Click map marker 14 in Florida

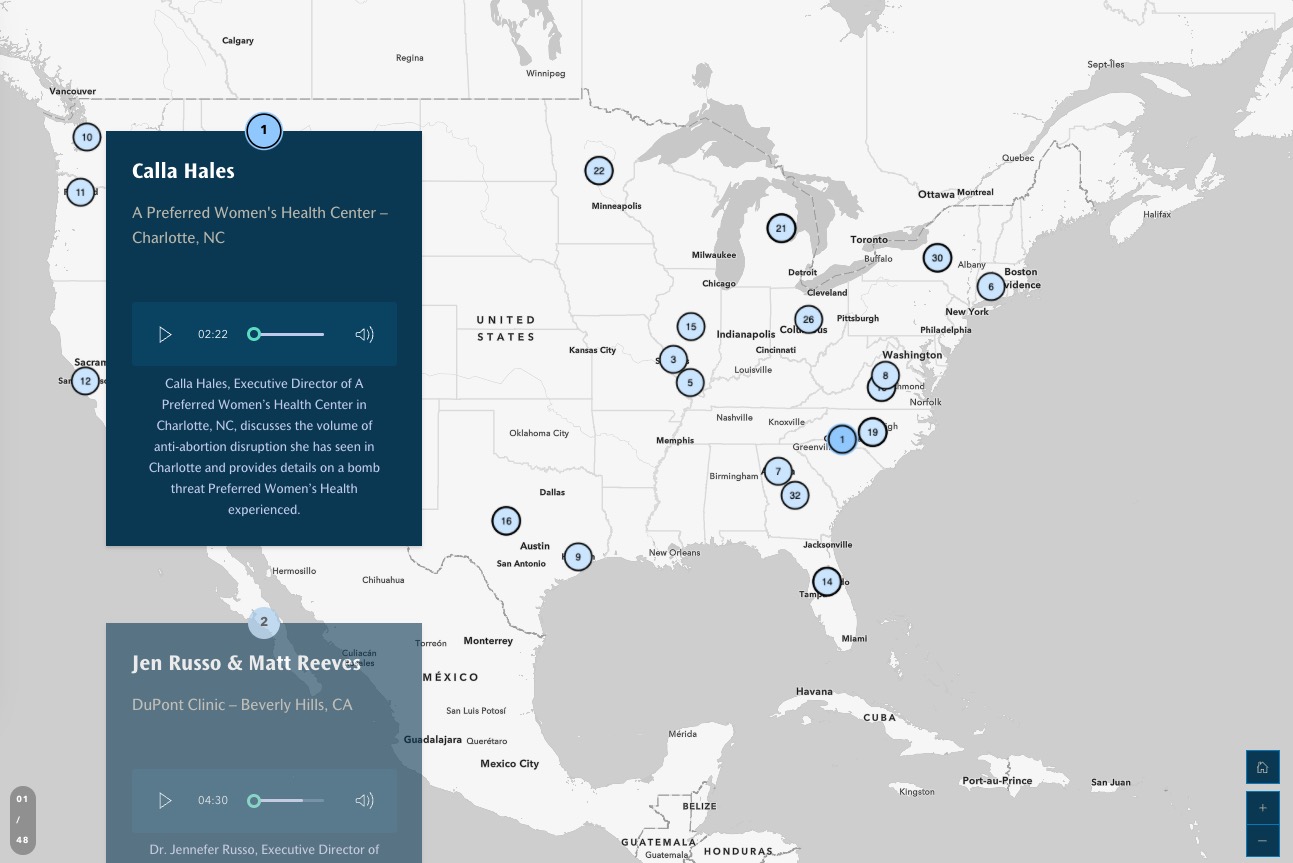coord(826,581)
